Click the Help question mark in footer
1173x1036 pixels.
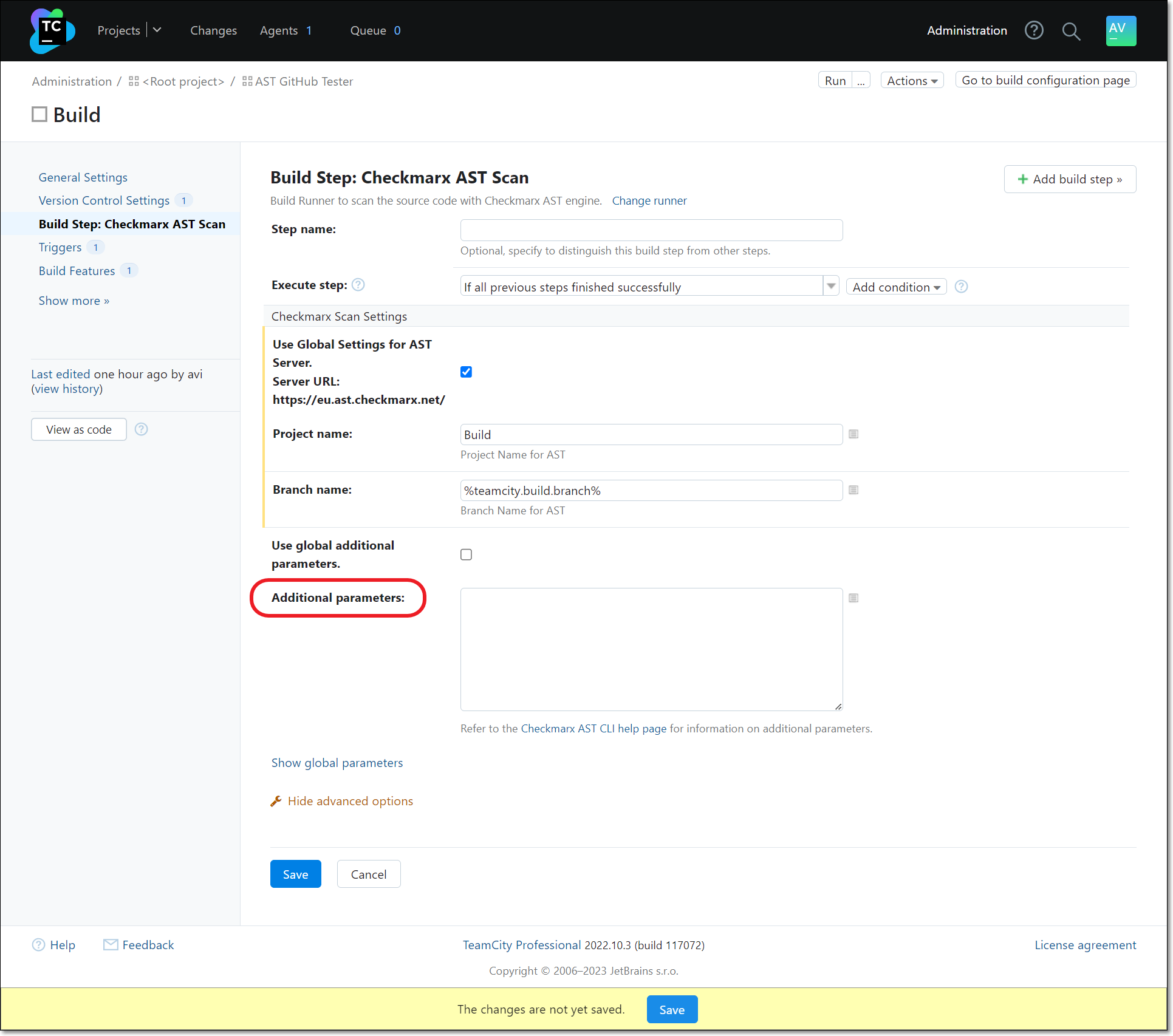coord(38,945)
